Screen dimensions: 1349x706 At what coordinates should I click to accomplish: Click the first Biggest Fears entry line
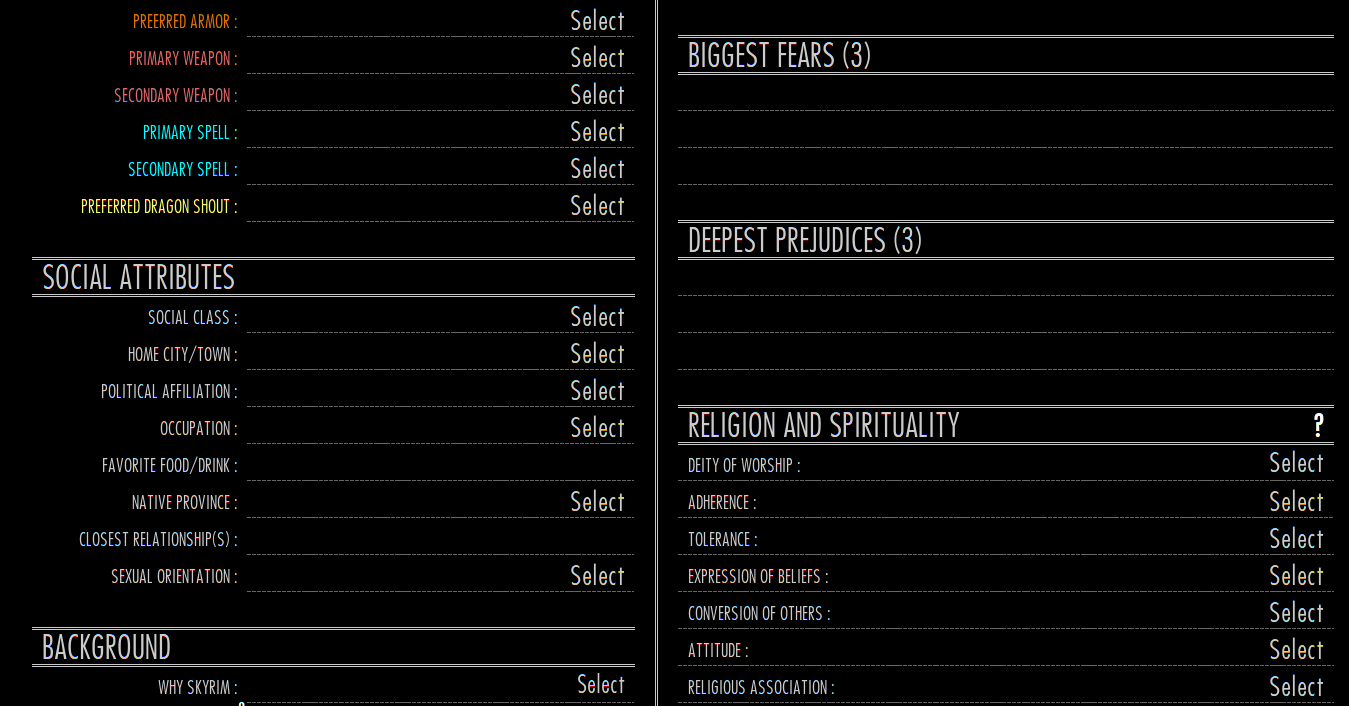tap(1005, 94)
